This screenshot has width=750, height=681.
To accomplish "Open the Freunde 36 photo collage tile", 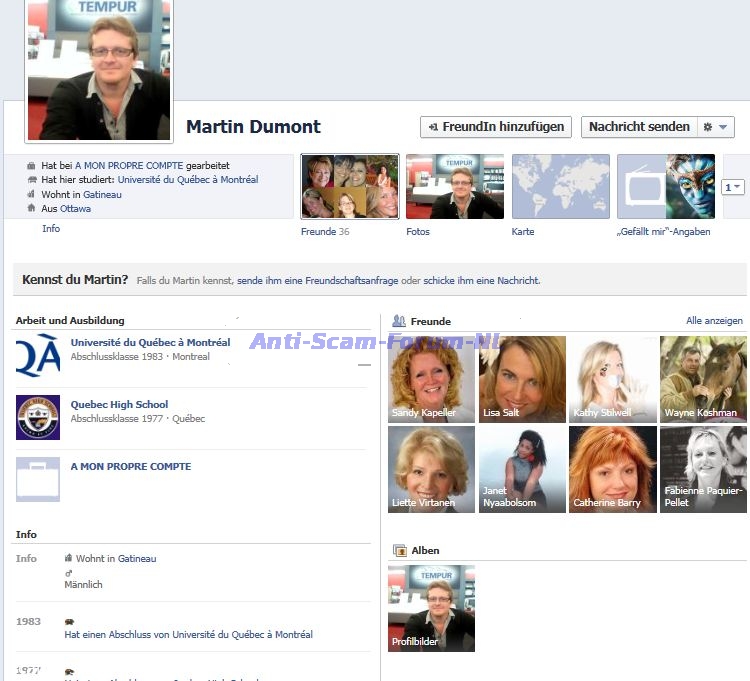I will click(x=350, y=187).
